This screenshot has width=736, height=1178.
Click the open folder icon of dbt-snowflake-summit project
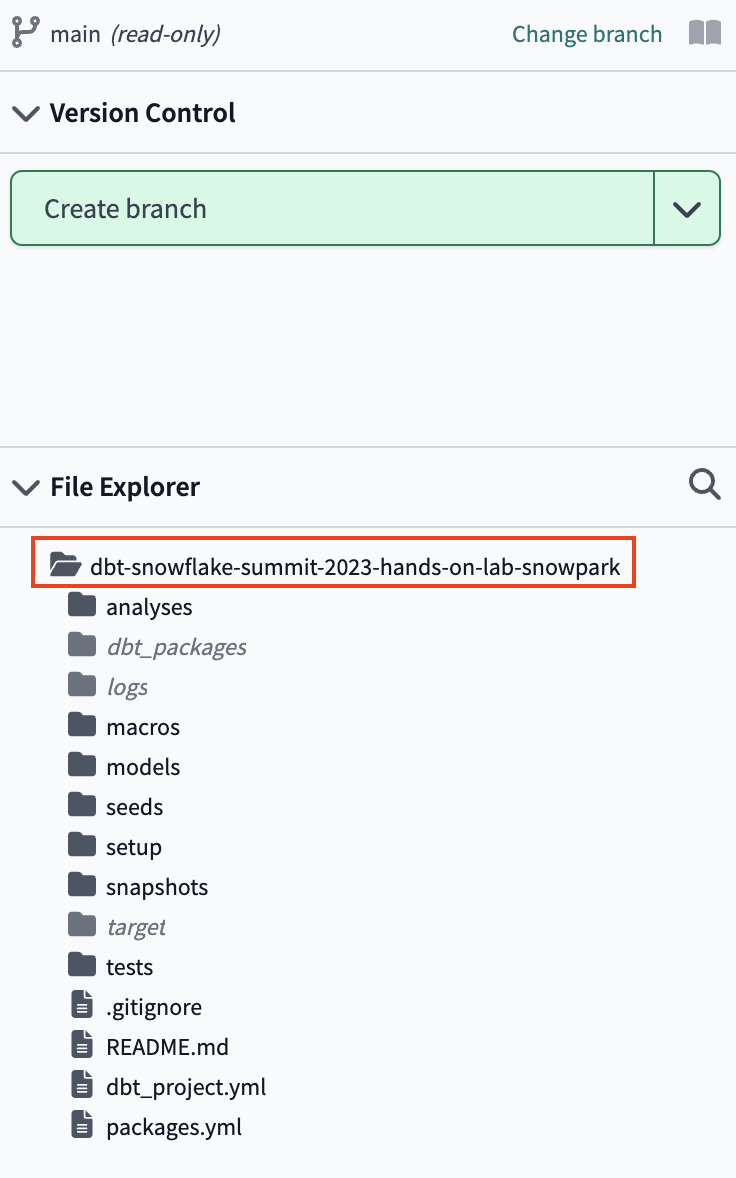(x=65, y=563)
